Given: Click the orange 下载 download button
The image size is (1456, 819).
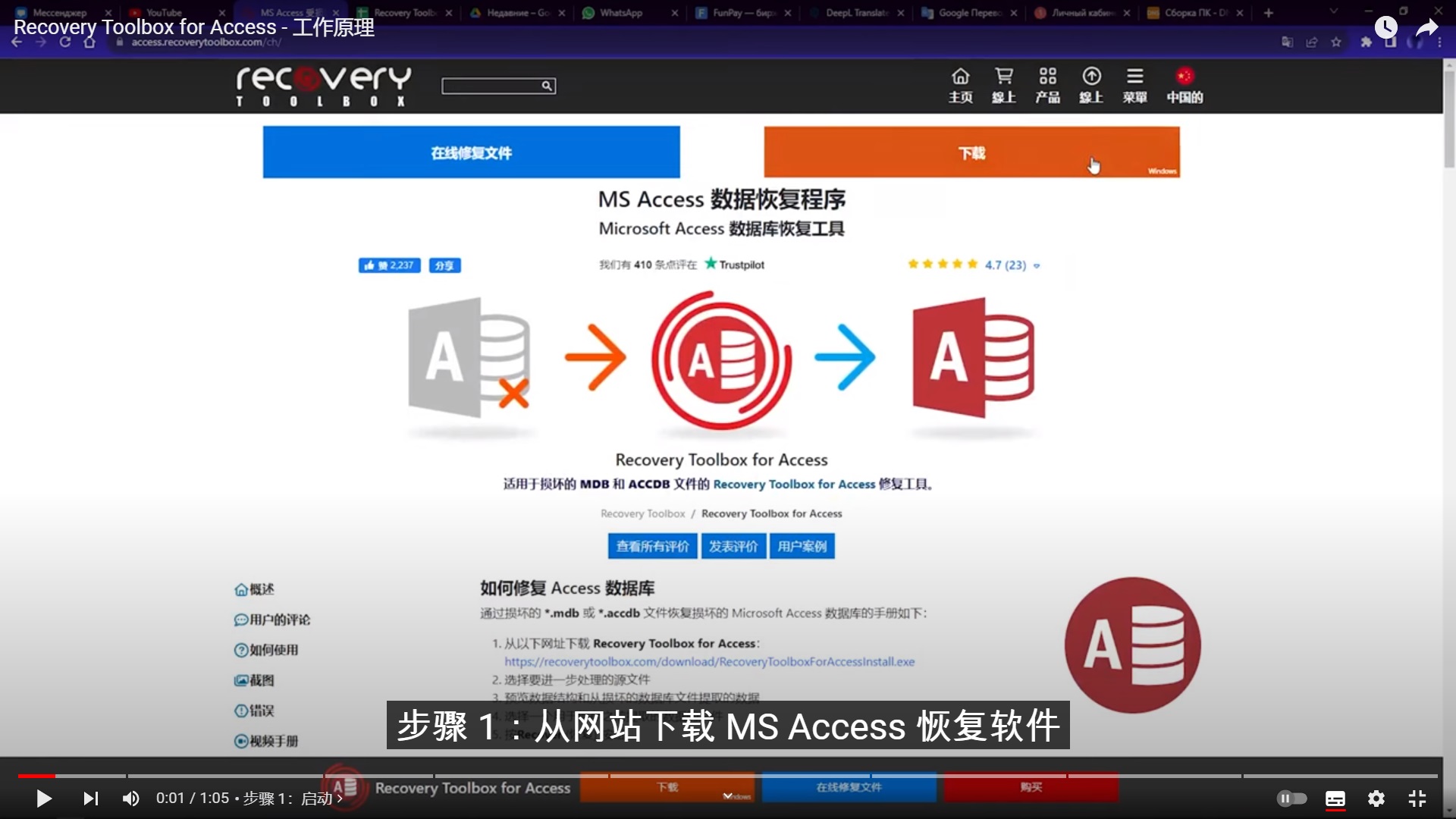Looking at the screenshot, I should click(971, 152).
